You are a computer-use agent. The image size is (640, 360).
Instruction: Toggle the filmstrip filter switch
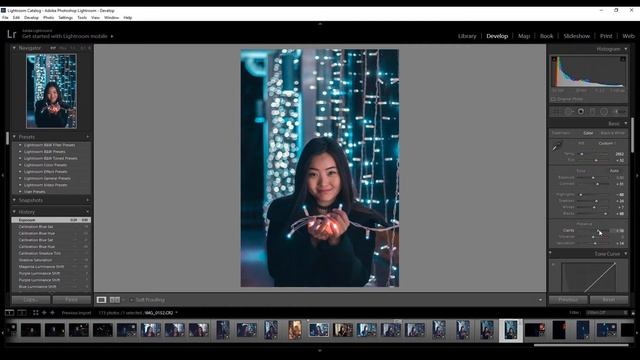click(x=633, y=313)
